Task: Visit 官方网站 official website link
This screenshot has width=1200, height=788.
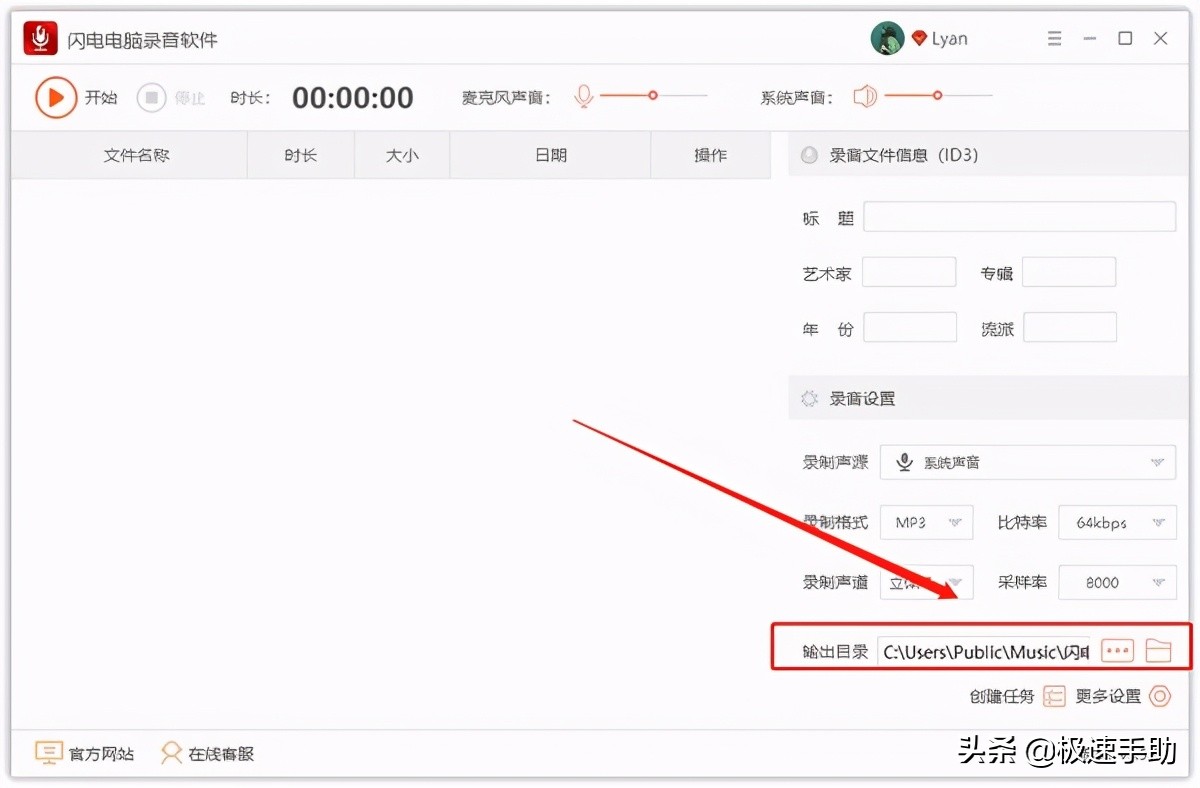Action: pyautogui.click(x=85, y=753)
